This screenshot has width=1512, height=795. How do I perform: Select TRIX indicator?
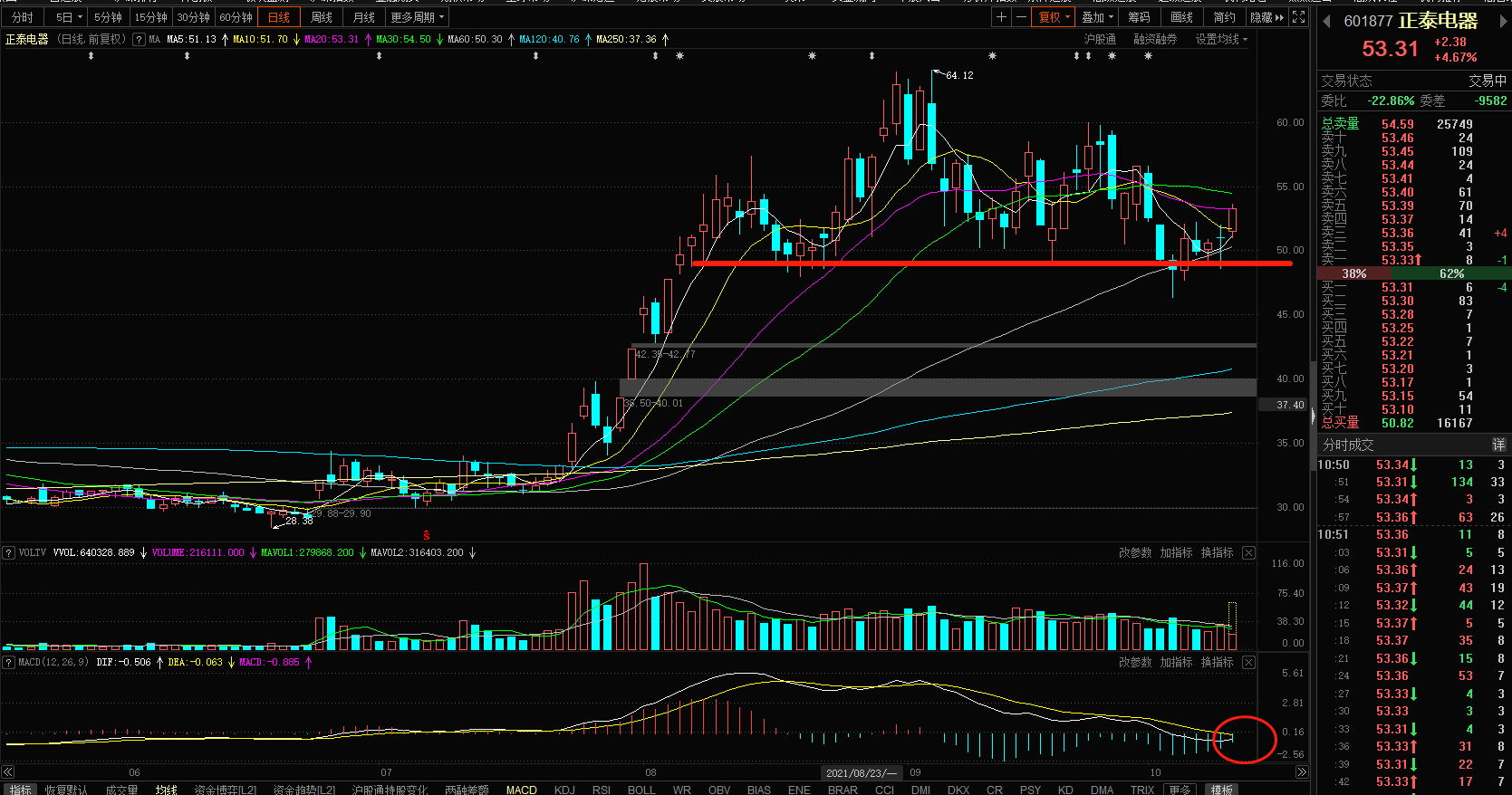1142,790
